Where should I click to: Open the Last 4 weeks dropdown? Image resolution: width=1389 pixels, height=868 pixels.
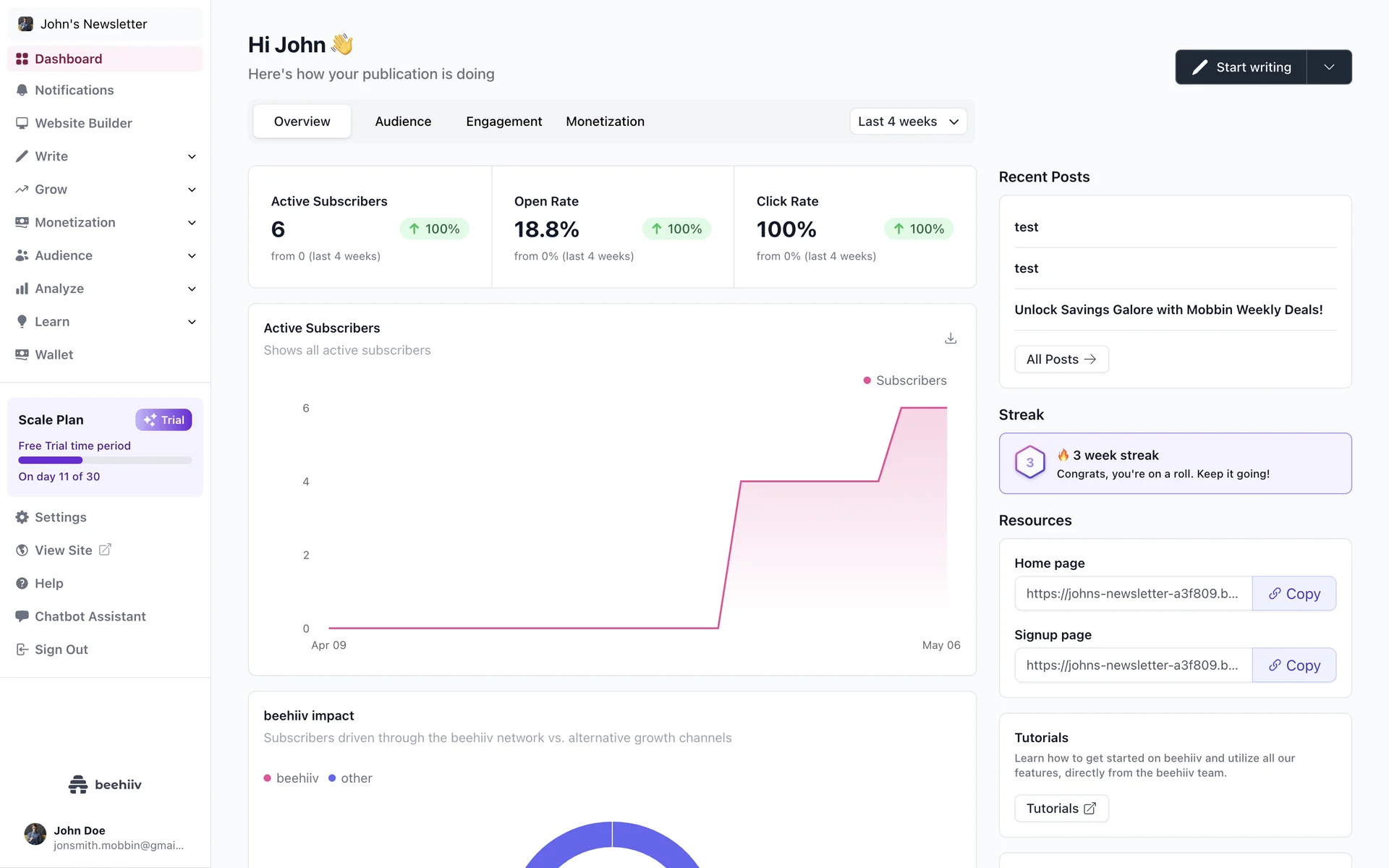point(908,122)
